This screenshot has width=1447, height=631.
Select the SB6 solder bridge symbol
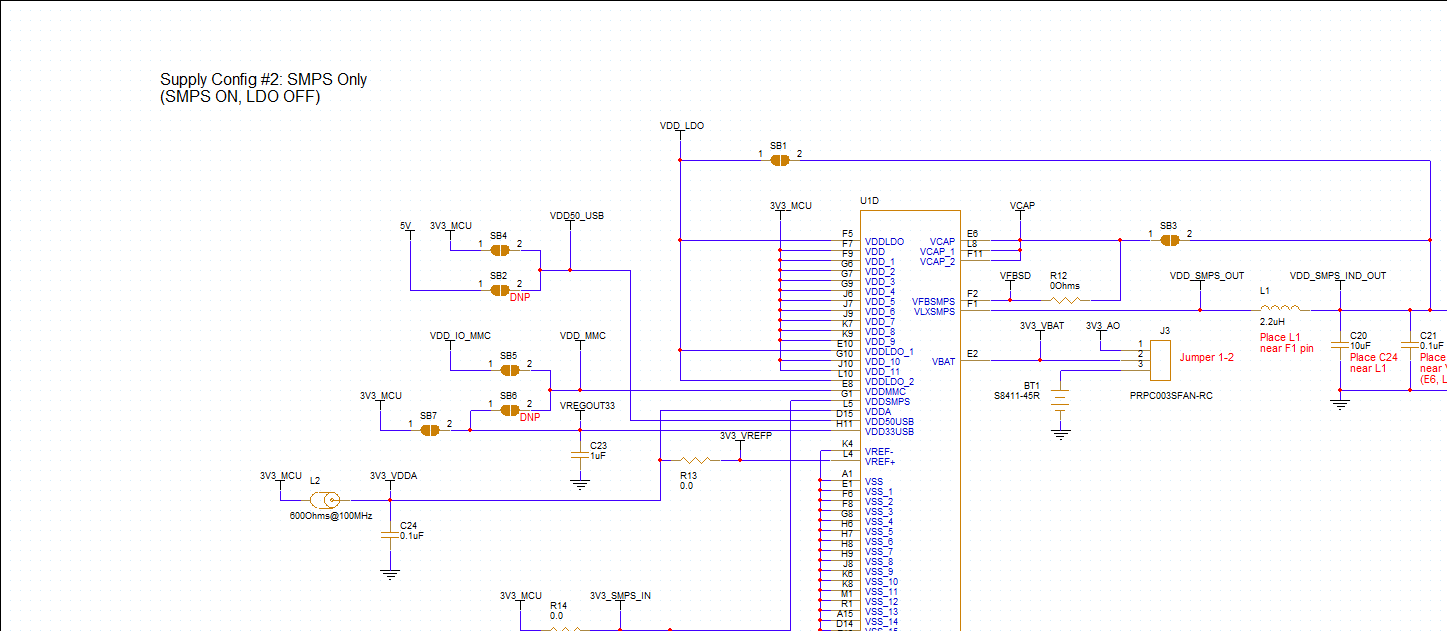(x=509, y=410)
